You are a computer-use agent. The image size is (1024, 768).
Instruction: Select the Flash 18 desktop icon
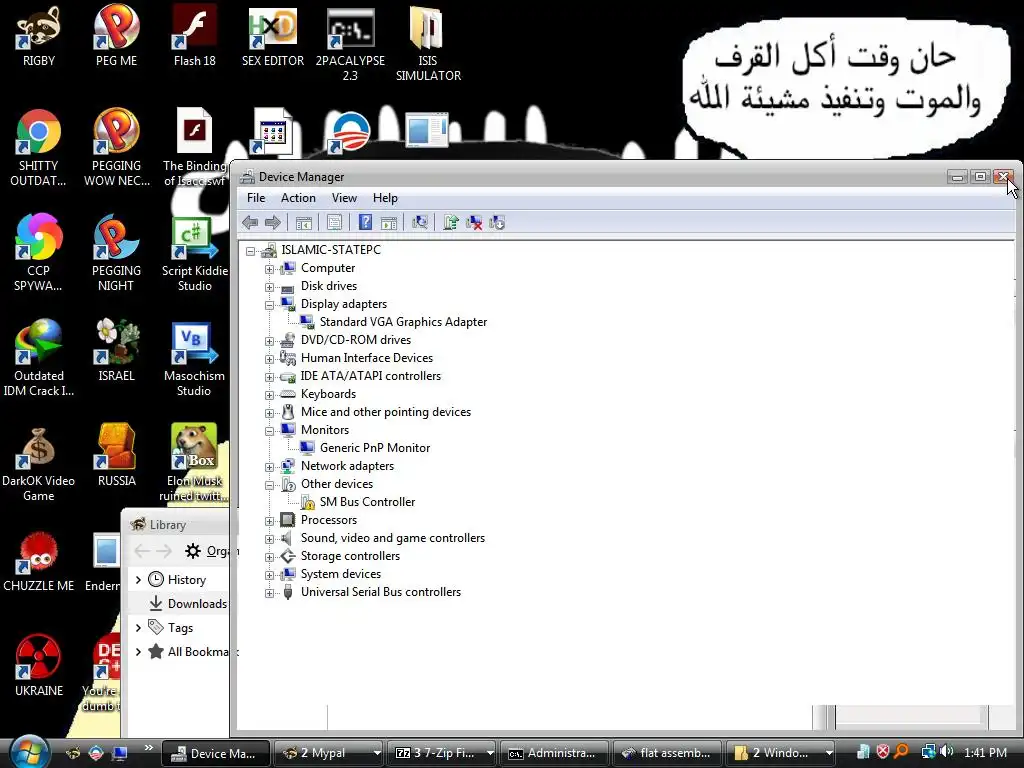(195, 36)
